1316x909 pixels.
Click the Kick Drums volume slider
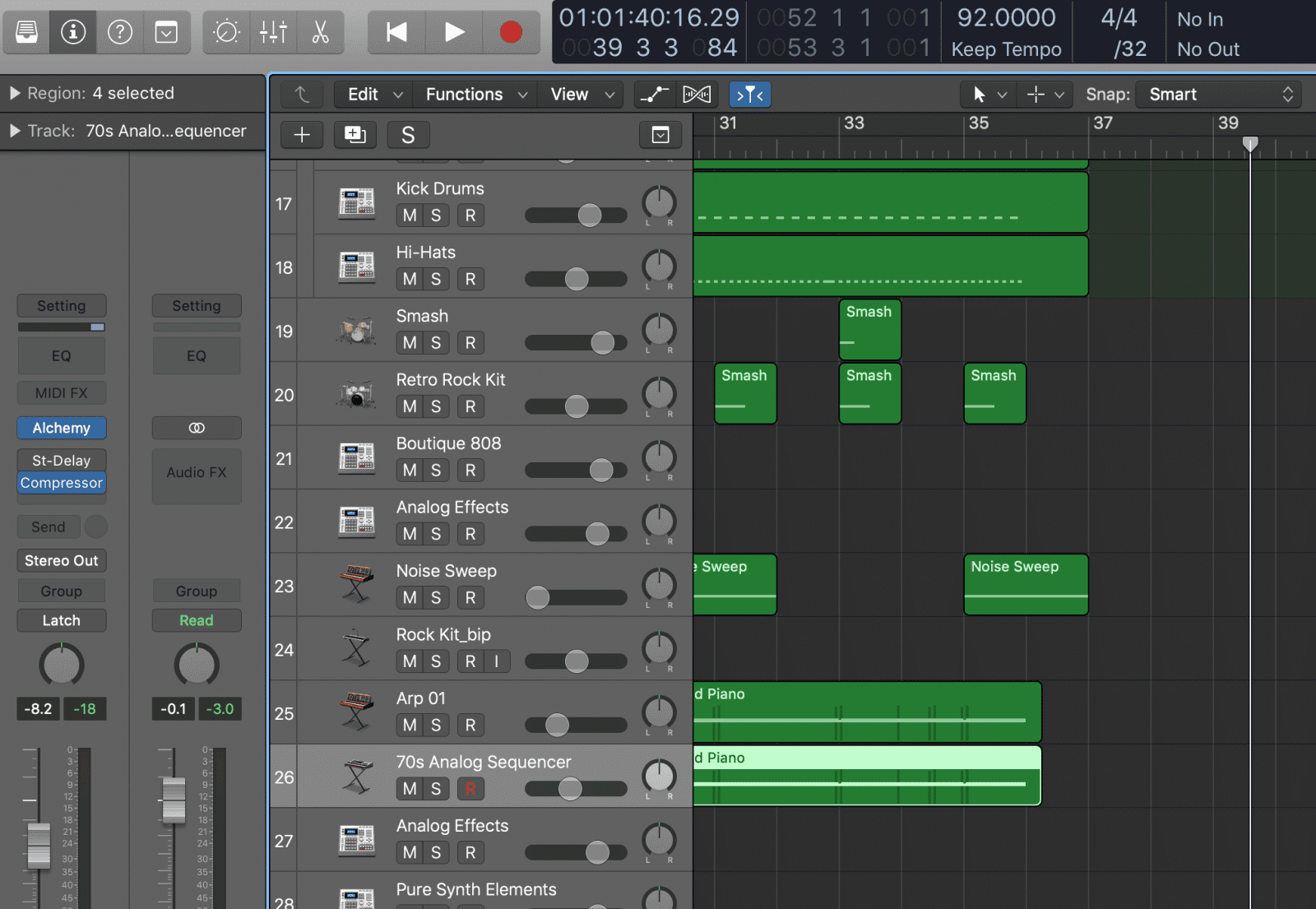[x=576, y=216]
